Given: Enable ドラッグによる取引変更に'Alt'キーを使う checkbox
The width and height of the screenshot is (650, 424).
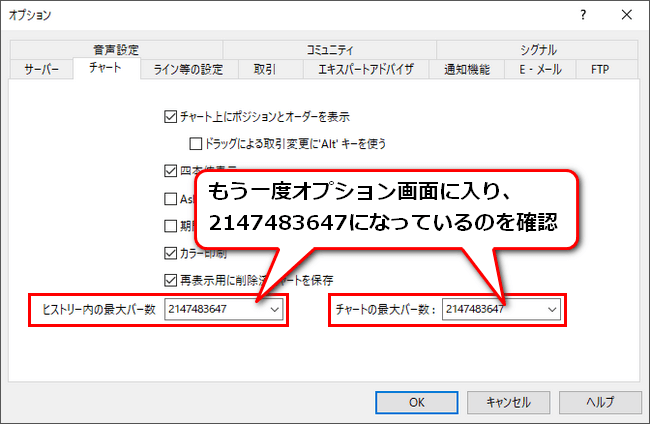Looking at the screenshot, I should (195, 144).
